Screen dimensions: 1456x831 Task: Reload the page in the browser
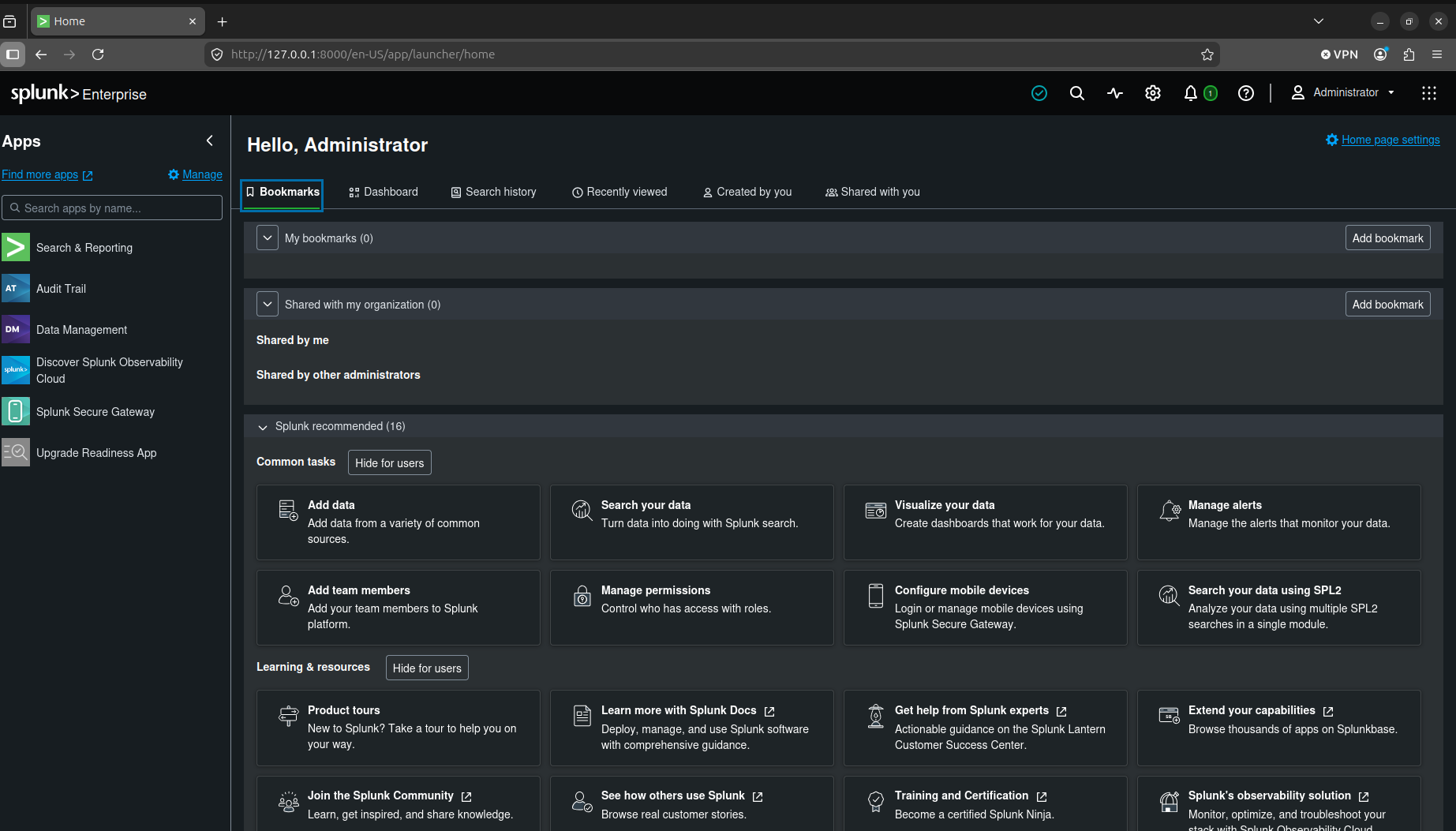(98, 54)
